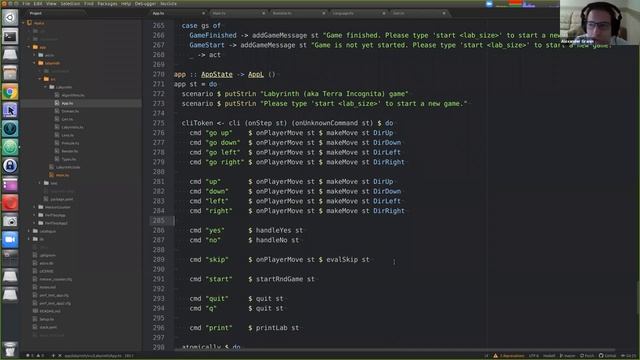640x360 pixels.
Task: Open LICENSE file in the tree
Action: point(46,271)
